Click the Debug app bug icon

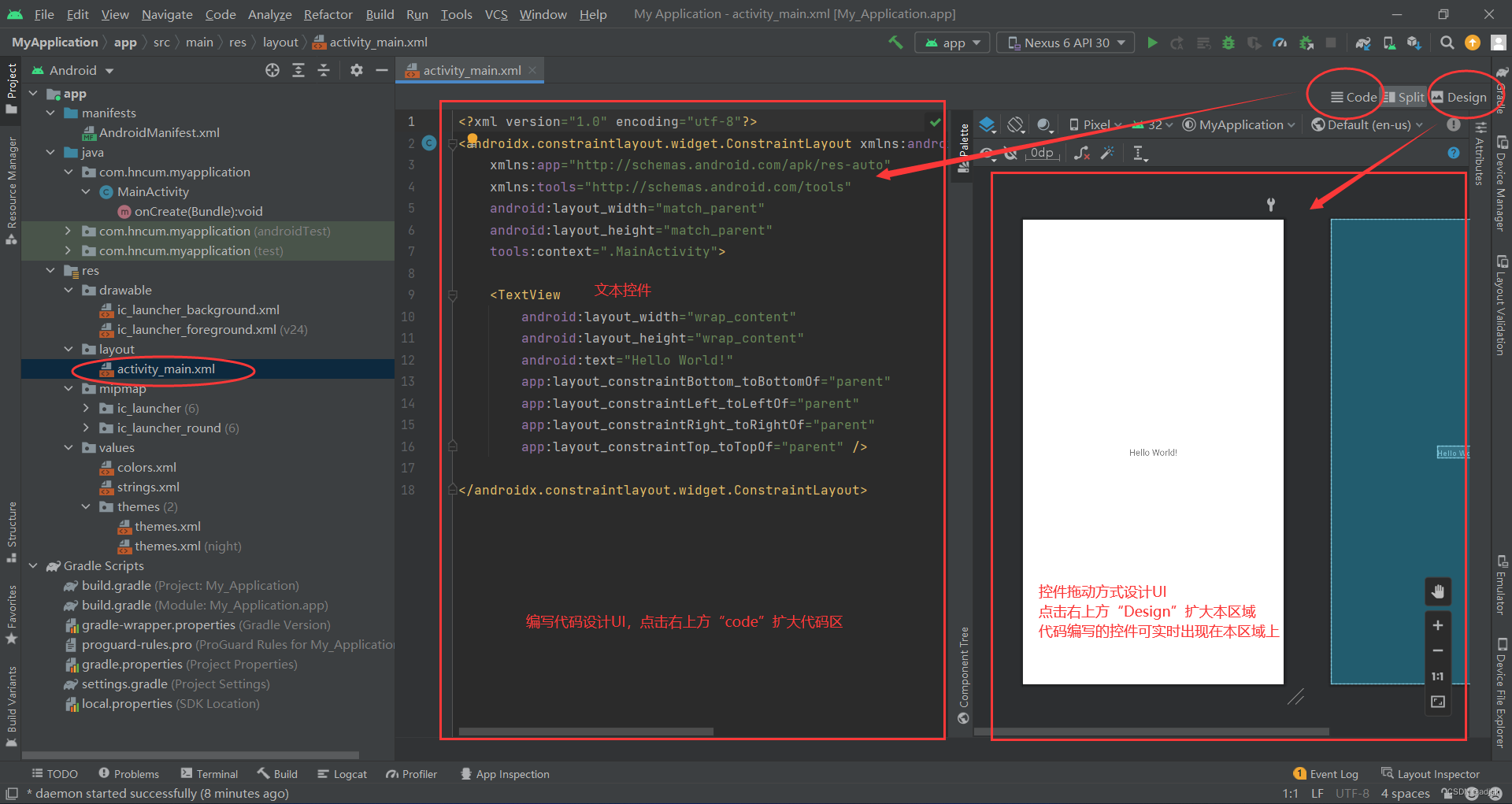pyautogui.click(x=1228, y=43)
